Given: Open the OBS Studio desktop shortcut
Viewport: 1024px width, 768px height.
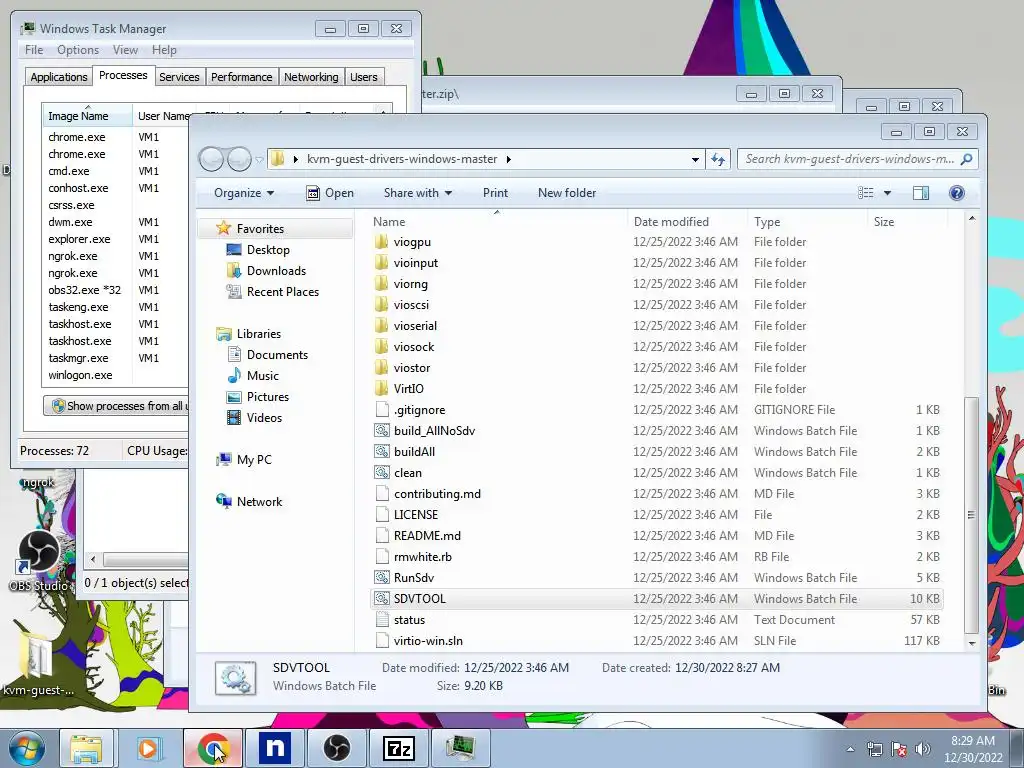Looking at the screenshot, I should 39,560.
